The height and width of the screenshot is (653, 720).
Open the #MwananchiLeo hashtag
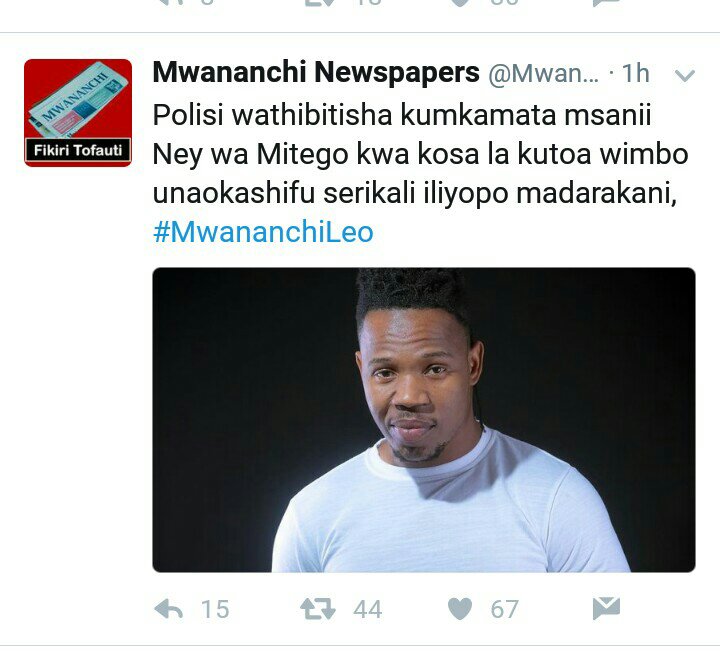pyautogui.click(x=263, y=232)
